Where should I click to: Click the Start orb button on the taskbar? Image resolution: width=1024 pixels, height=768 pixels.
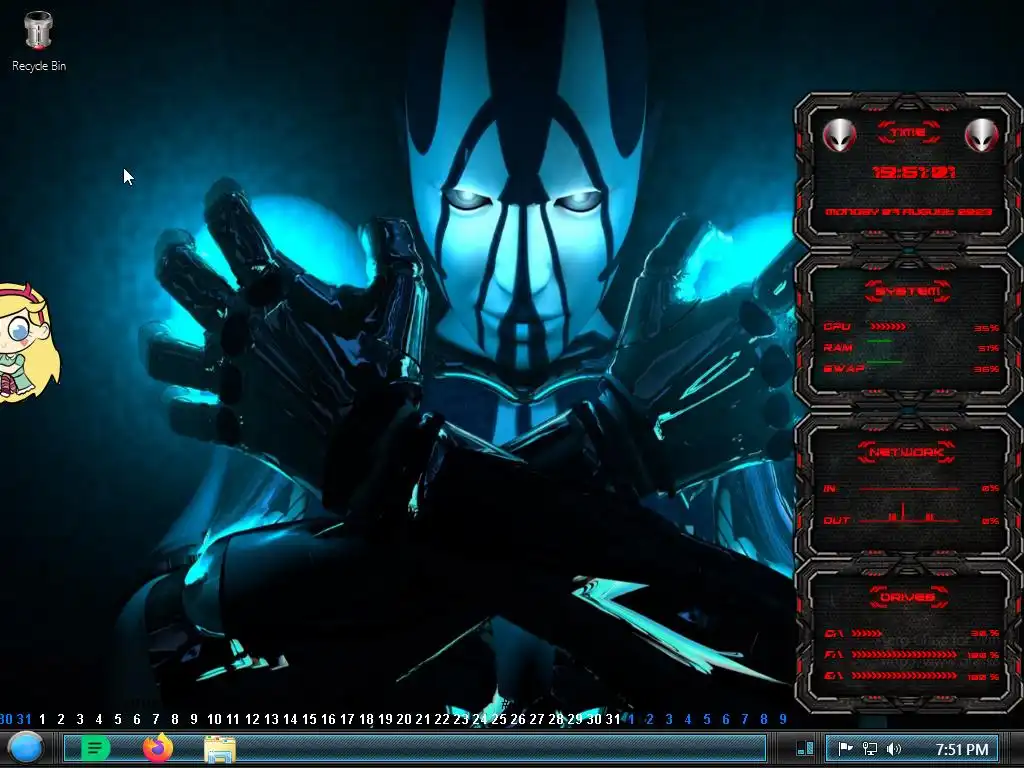25,748
